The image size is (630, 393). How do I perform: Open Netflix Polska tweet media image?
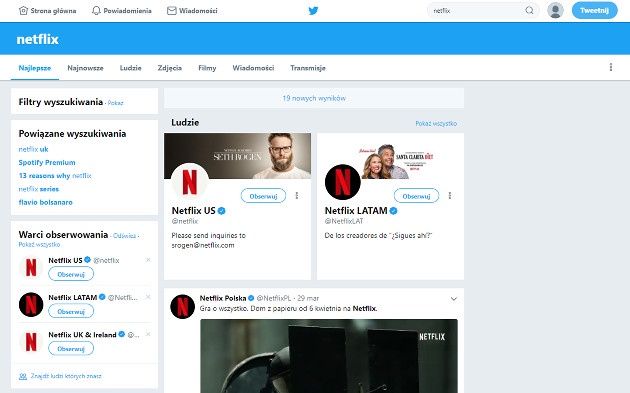[329, 356]
